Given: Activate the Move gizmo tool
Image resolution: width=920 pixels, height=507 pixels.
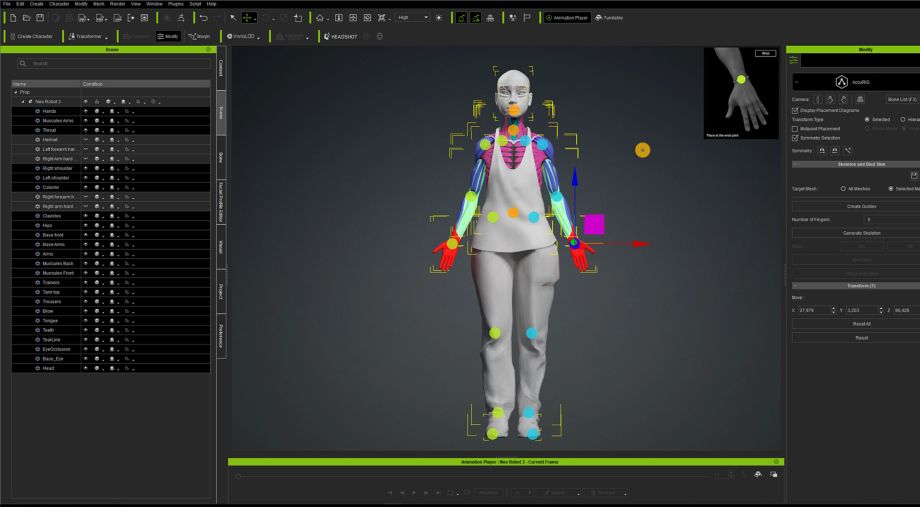Looking at the screenshot, I should pyautogui.click(x=248, y=18).
